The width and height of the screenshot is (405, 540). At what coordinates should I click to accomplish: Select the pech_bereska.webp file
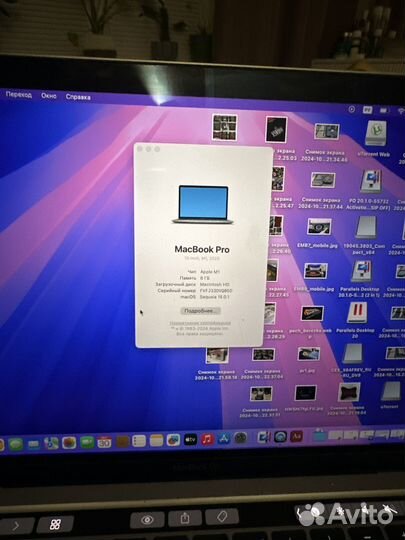point(312,313)
